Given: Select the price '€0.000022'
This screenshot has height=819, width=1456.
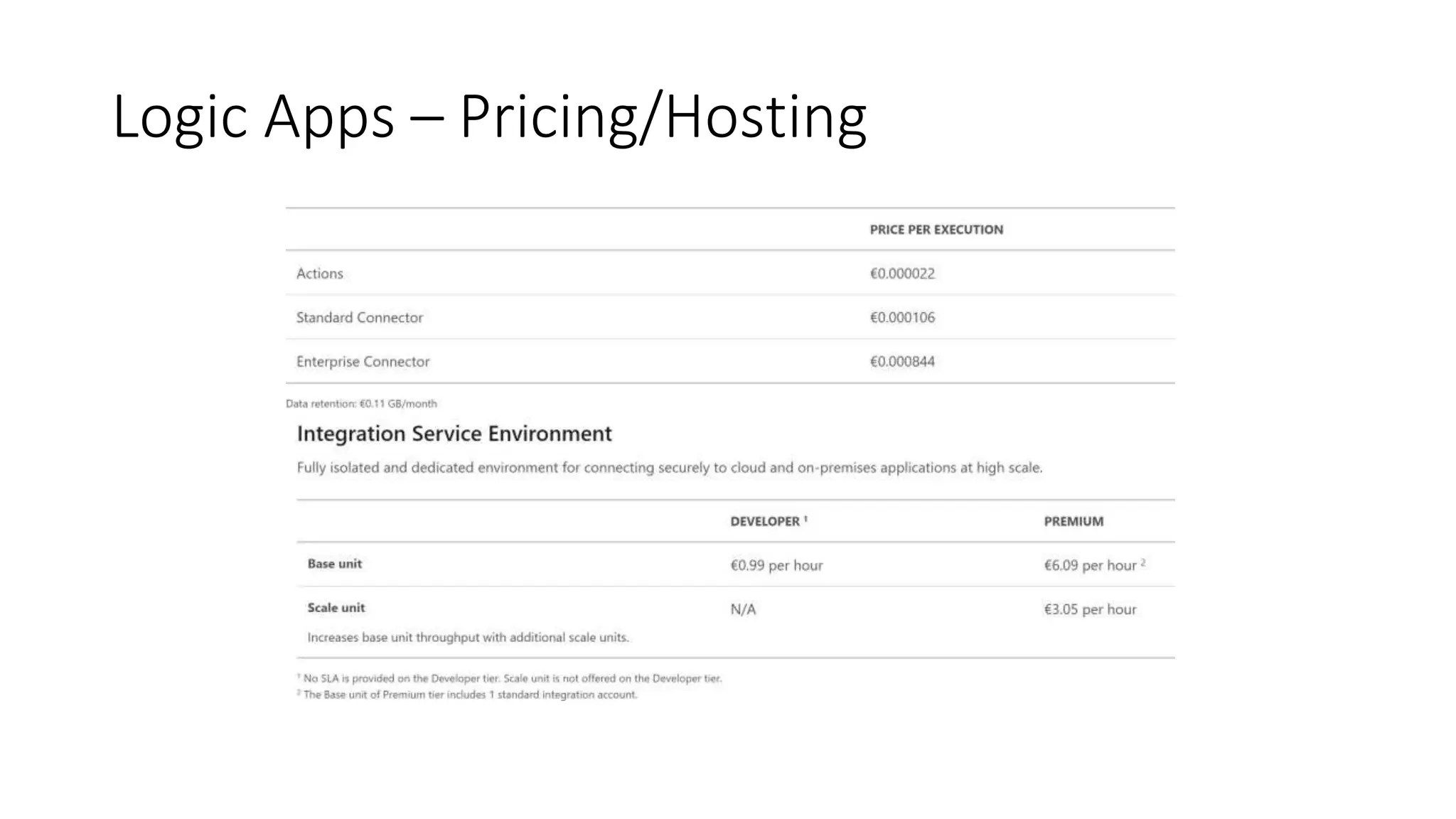Looking at the screenshot, I should click(x=902, y=274).
